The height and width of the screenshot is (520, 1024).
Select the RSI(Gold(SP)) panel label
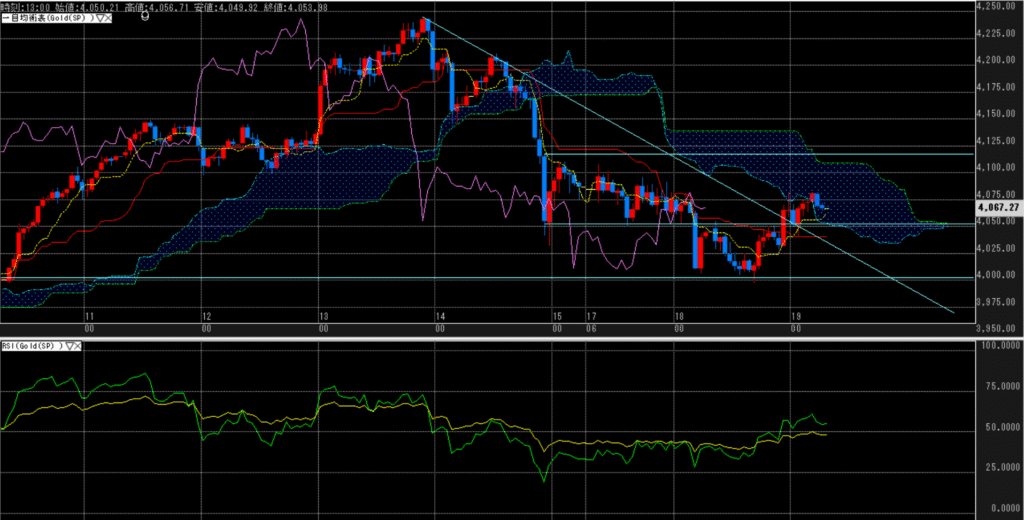click(x=33, y=345)
